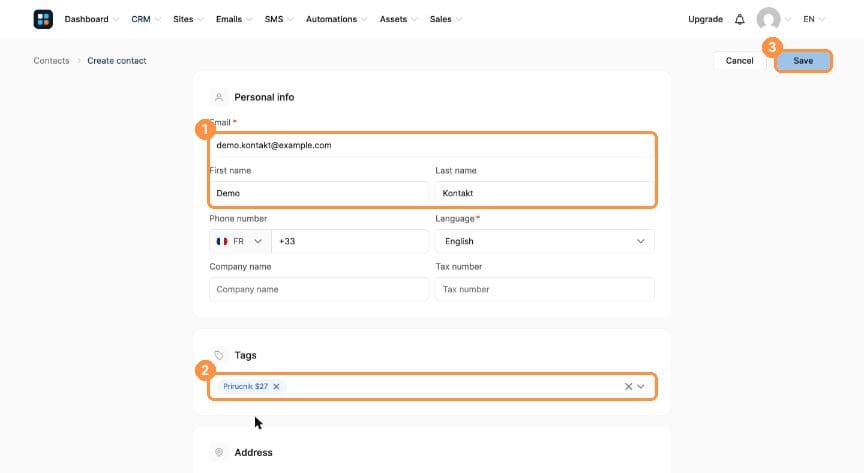Viewport: 864px width, 473px height.
Task: Open the EN language switcher
Action: click(x=813, y=19)
